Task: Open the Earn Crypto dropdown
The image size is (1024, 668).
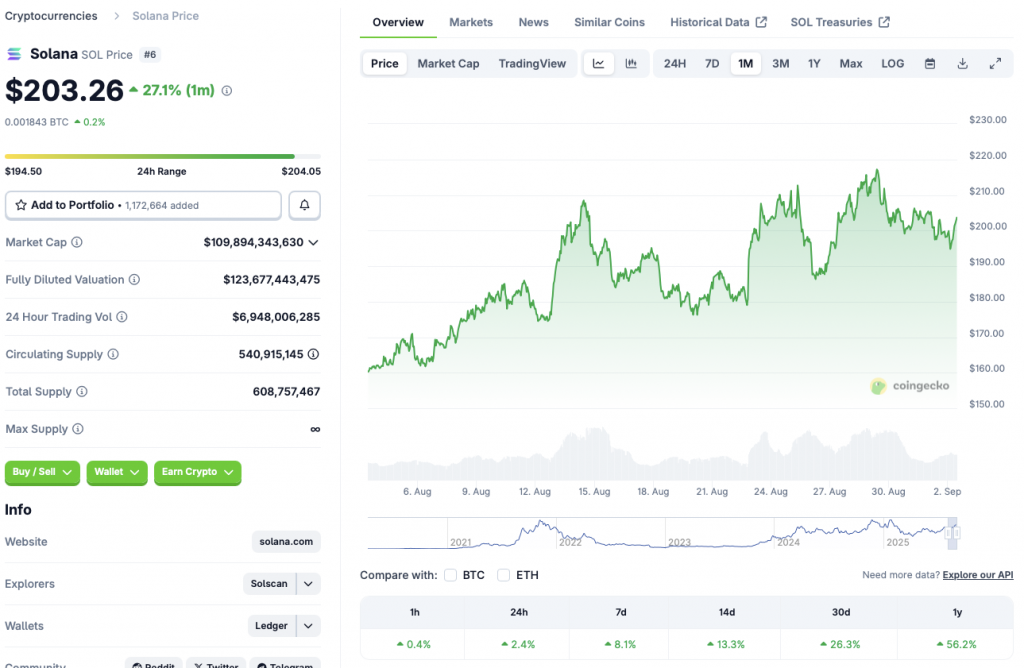Action: click(198, 472)
